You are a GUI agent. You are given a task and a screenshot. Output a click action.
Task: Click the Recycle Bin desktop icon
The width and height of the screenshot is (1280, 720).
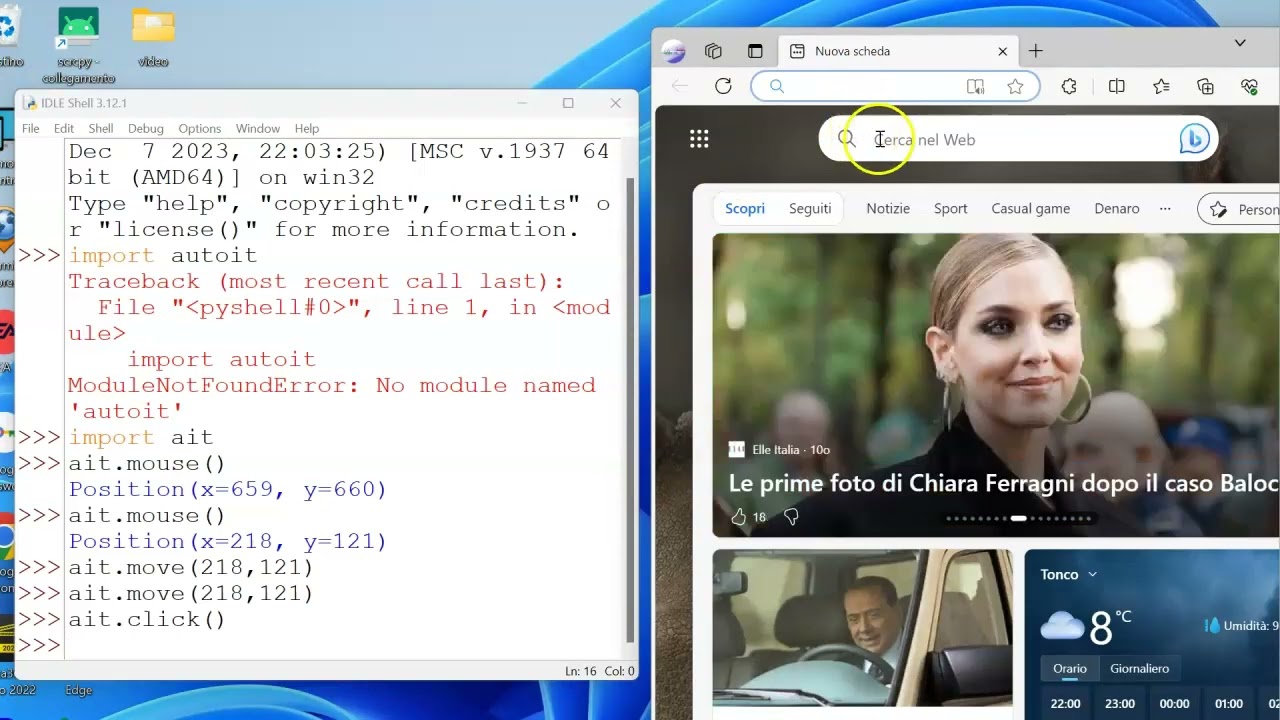click(x=8, y=38)
